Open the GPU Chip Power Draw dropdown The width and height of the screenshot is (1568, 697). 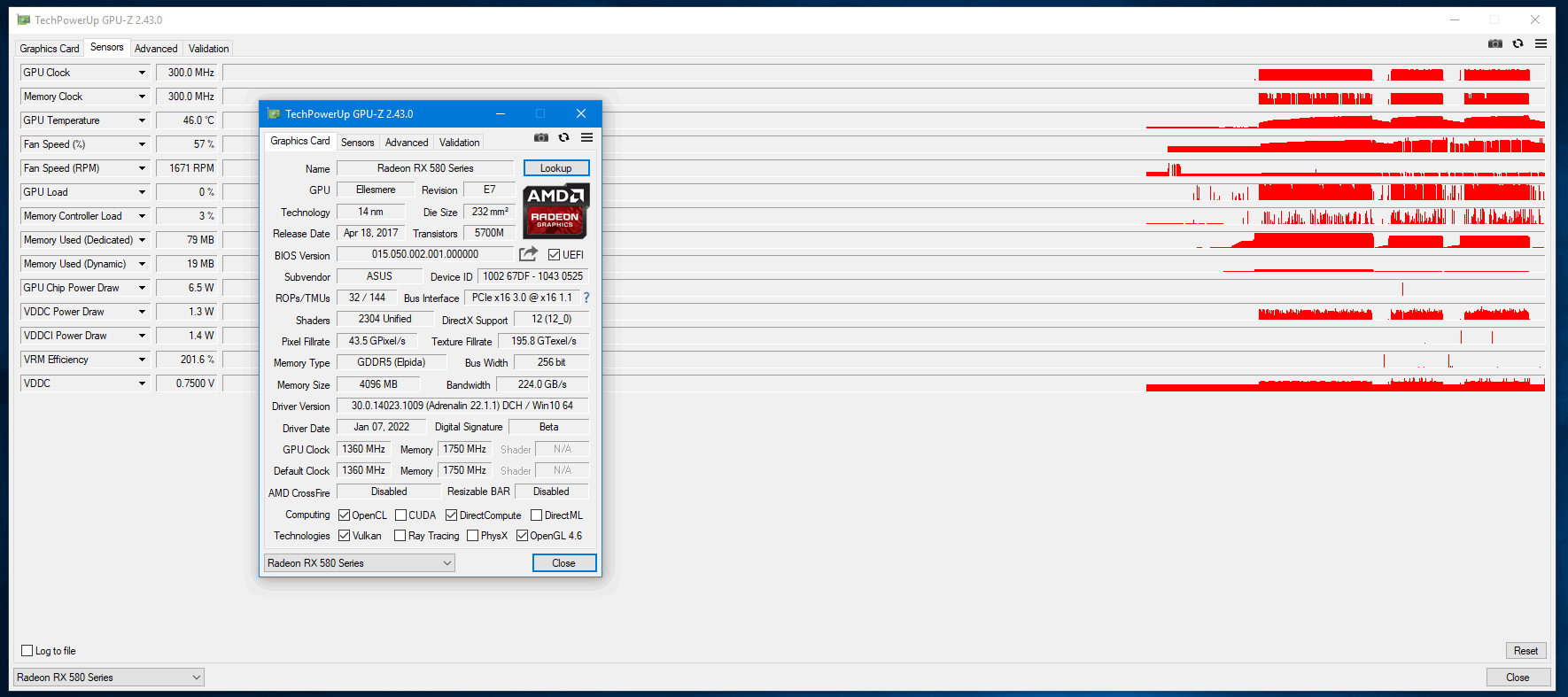coord(142,288)
